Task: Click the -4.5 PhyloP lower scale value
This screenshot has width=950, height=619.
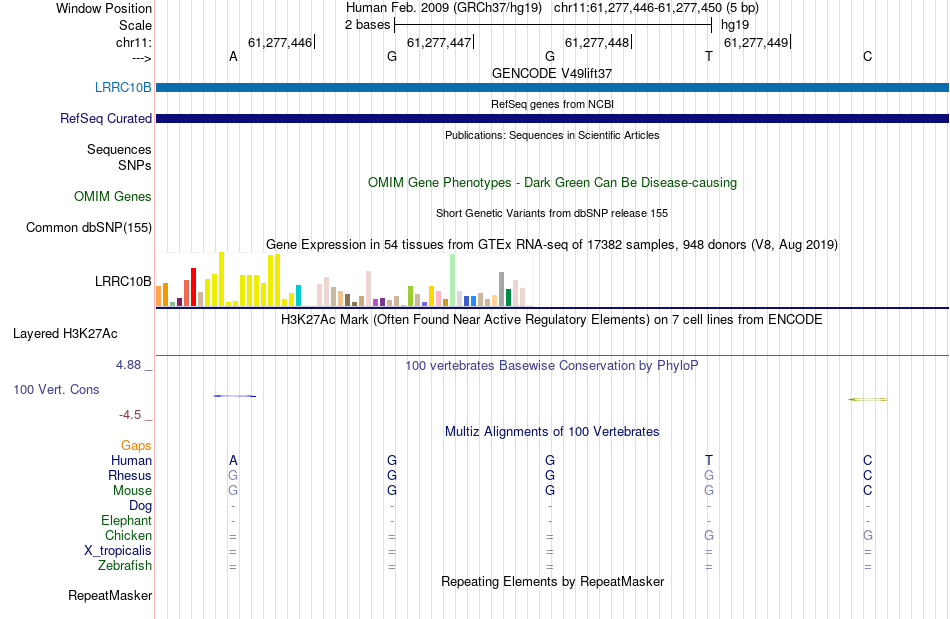Action: (130, 415)
